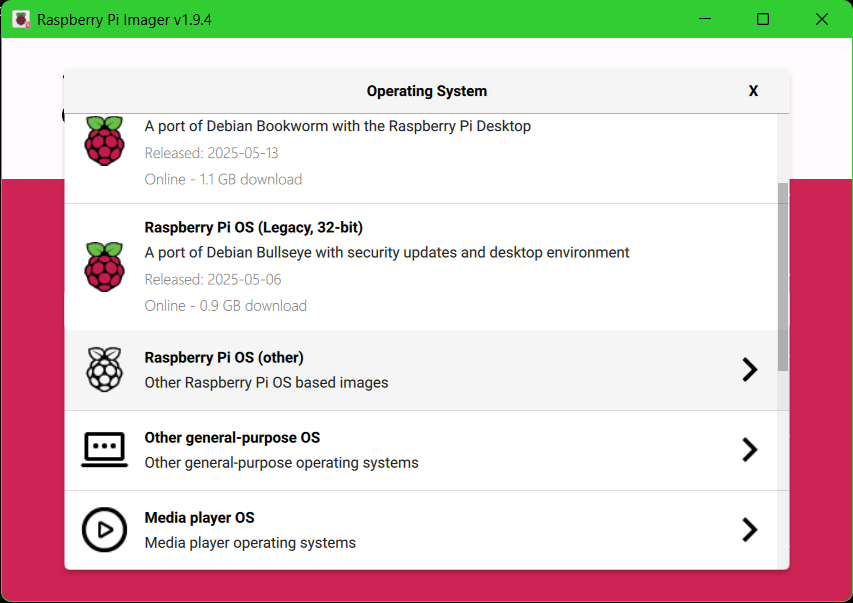Click the 'Operating System' dialog heading
The image size is (853, 603).
click(x=427, y=91)
